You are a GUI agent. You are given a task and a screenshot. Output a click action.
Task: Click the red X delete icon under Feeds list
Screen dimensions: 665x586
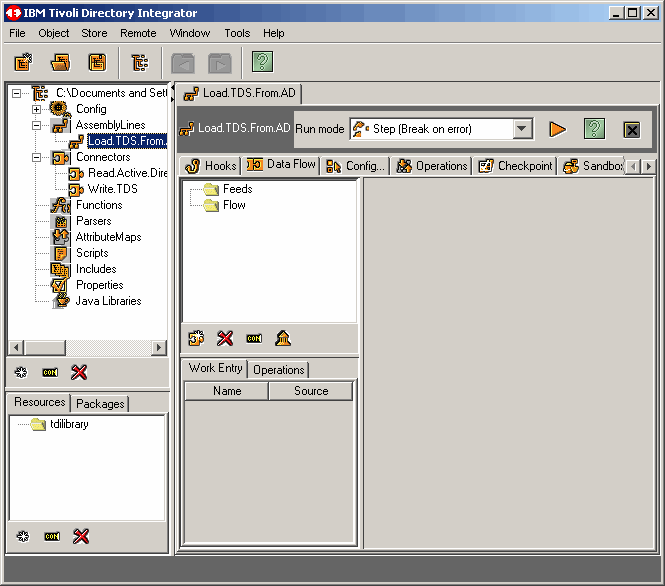[225, 338]
